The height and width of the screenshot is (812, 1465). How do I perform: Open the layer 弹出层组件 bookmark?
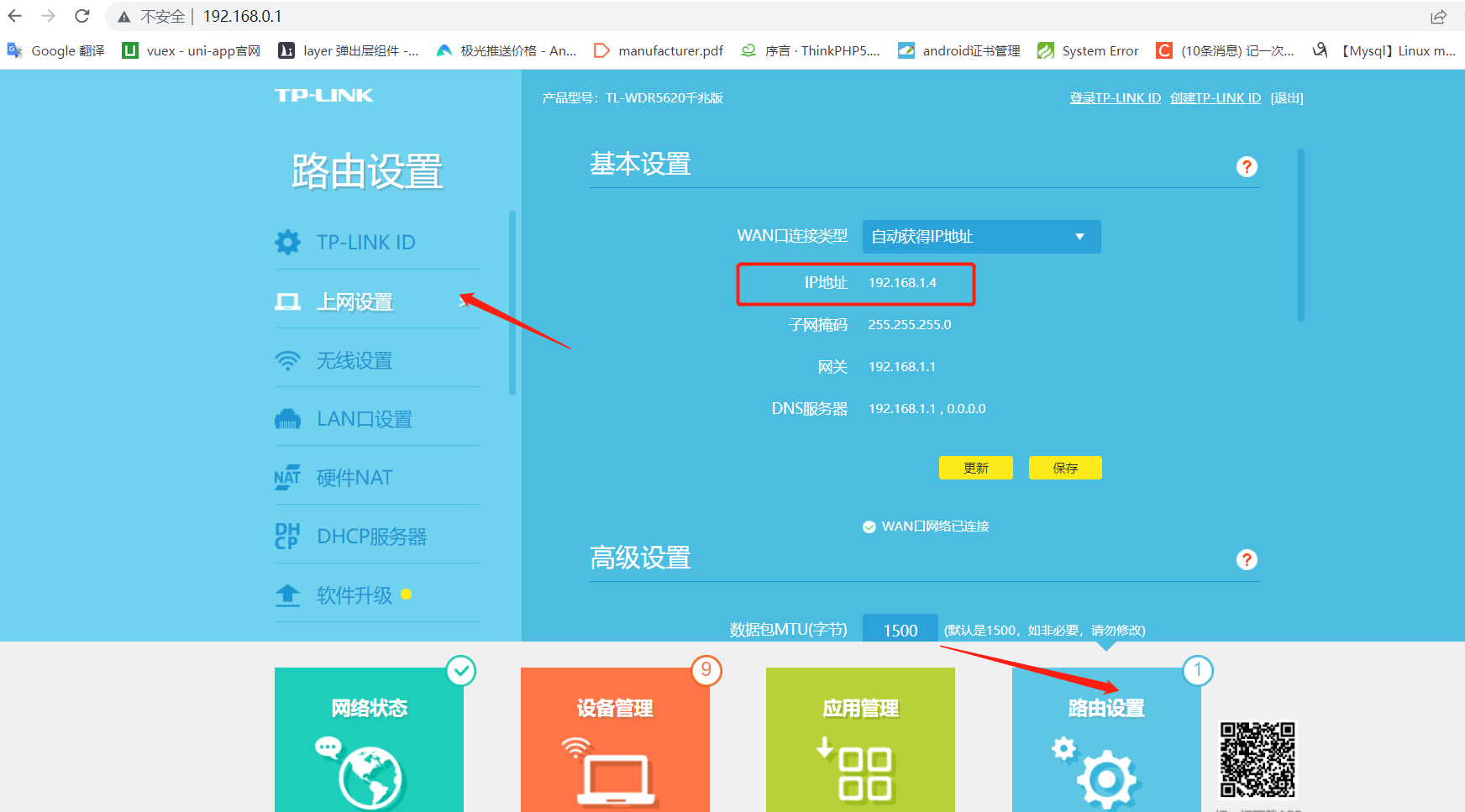(x=349, y=50)
